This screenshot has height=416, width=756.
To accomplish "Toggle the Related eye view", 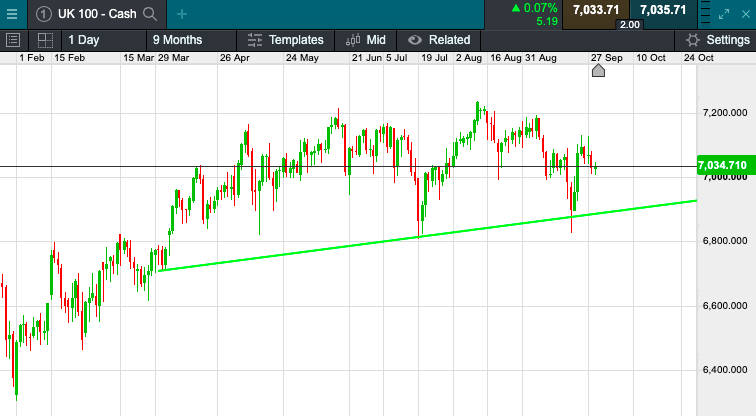I will point(438,40).
